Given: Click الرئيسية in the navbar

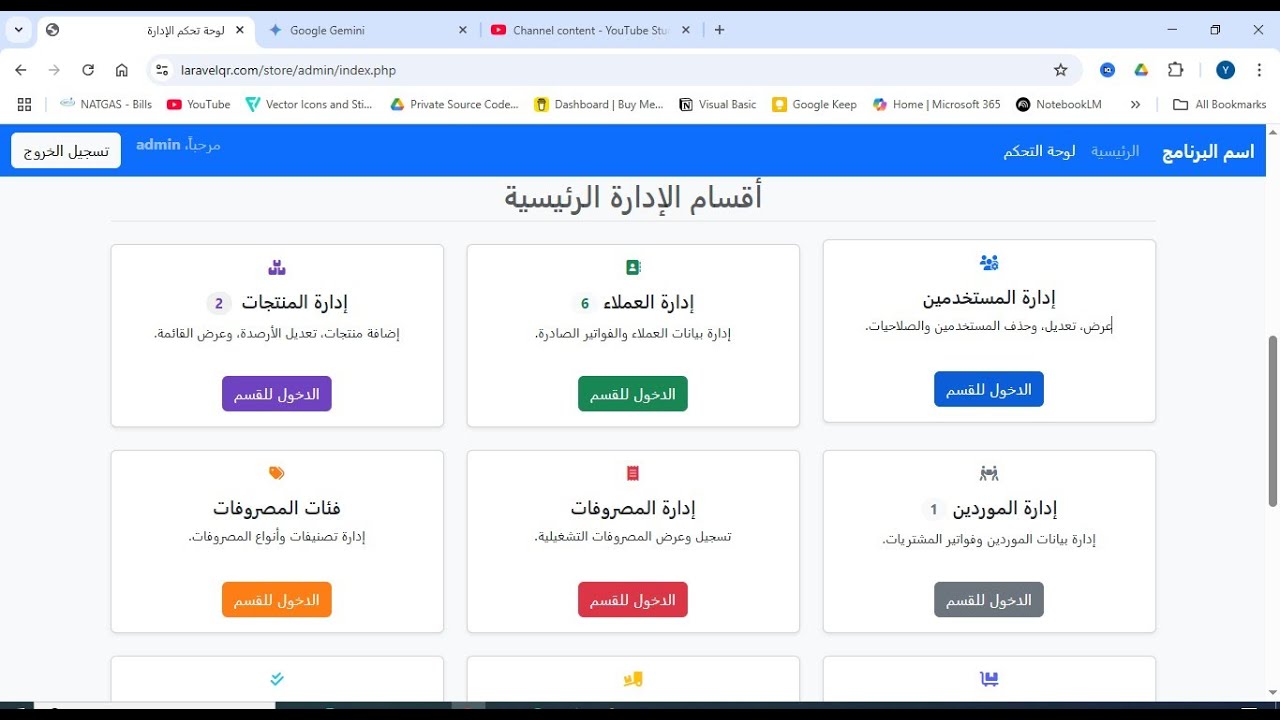Looking at the screenshot, I should point(1115,151).
